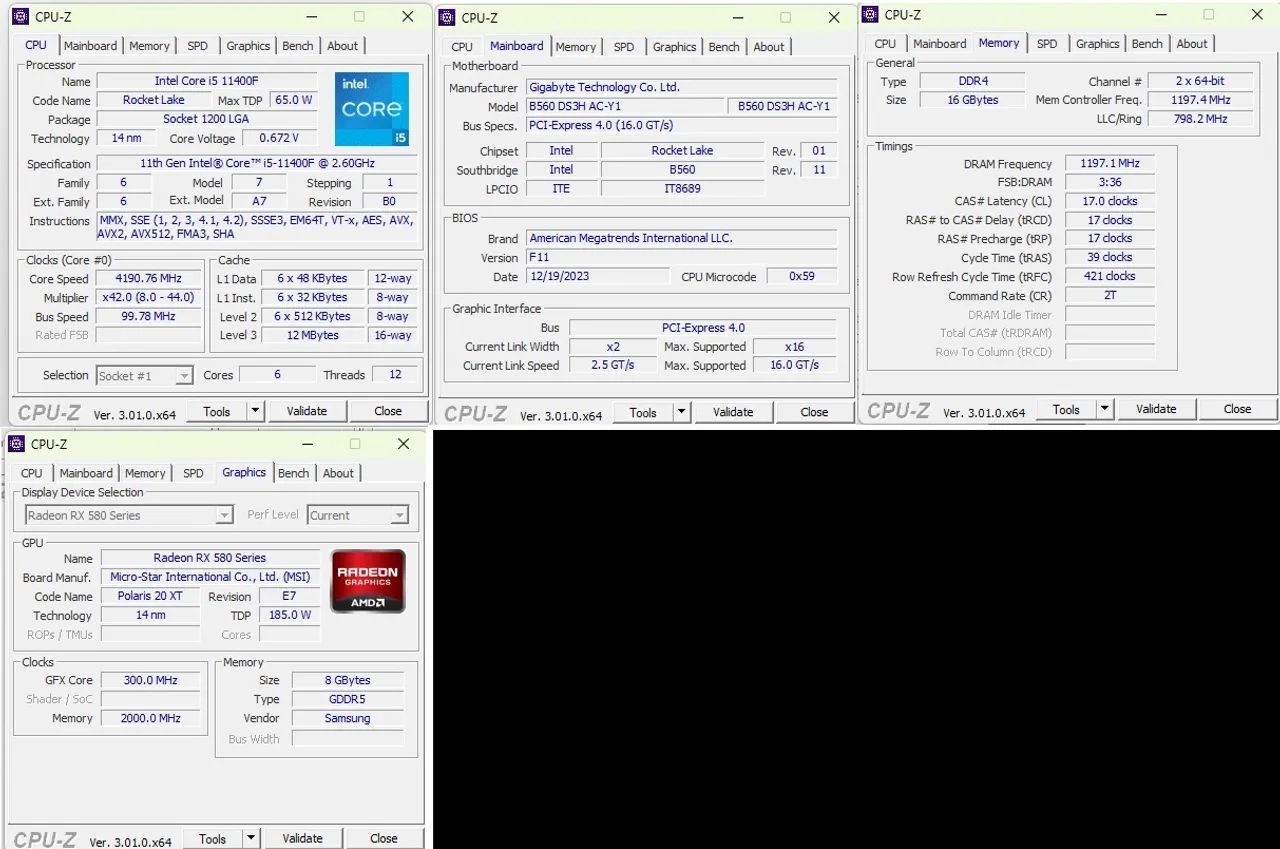Open the Tools dropdown arrow in CPU window
The width and height of the screenshot is (1280, 849).
(255, 411)
